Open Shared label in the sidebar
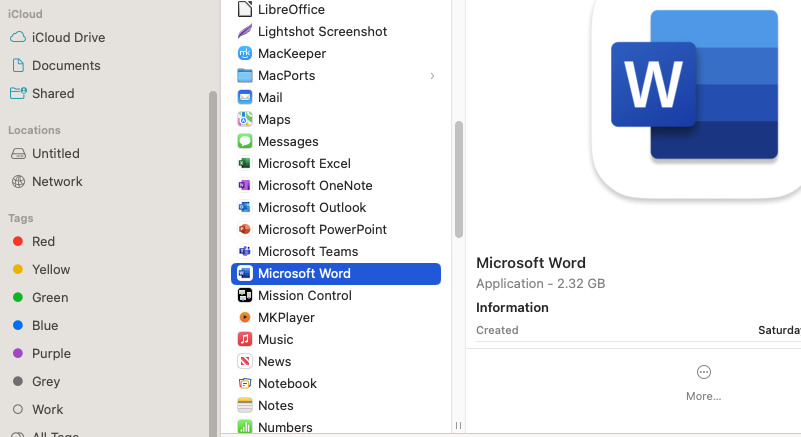 53,93
